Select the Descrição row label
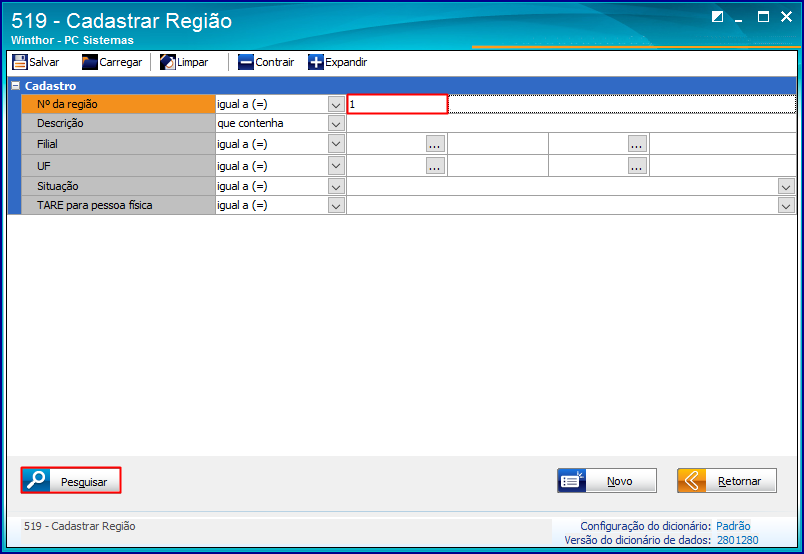 coord(118,123)
